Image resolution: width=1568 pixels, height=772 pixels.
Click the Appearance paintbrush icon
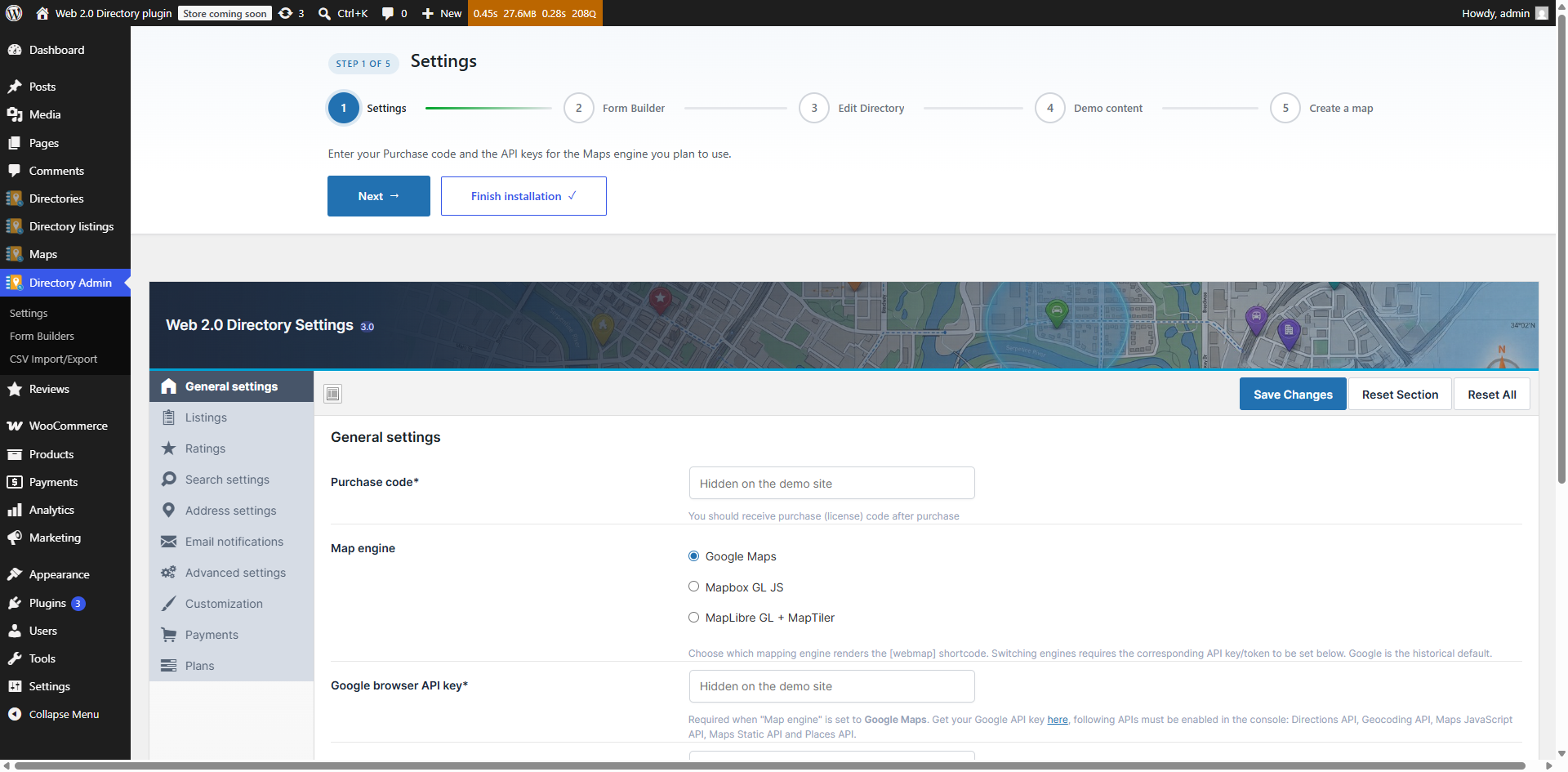[15, 574]
